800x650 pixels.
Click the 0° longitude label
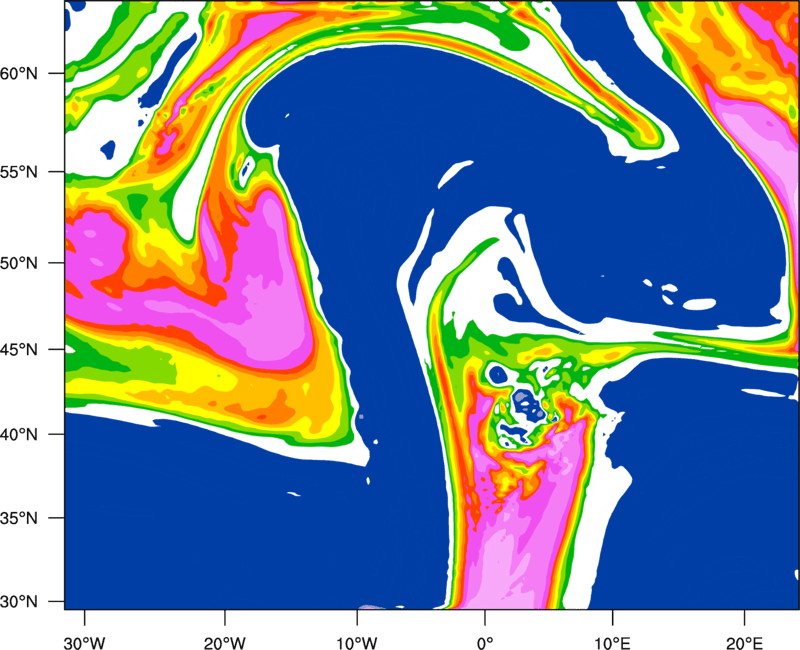[x=485, y=643]
